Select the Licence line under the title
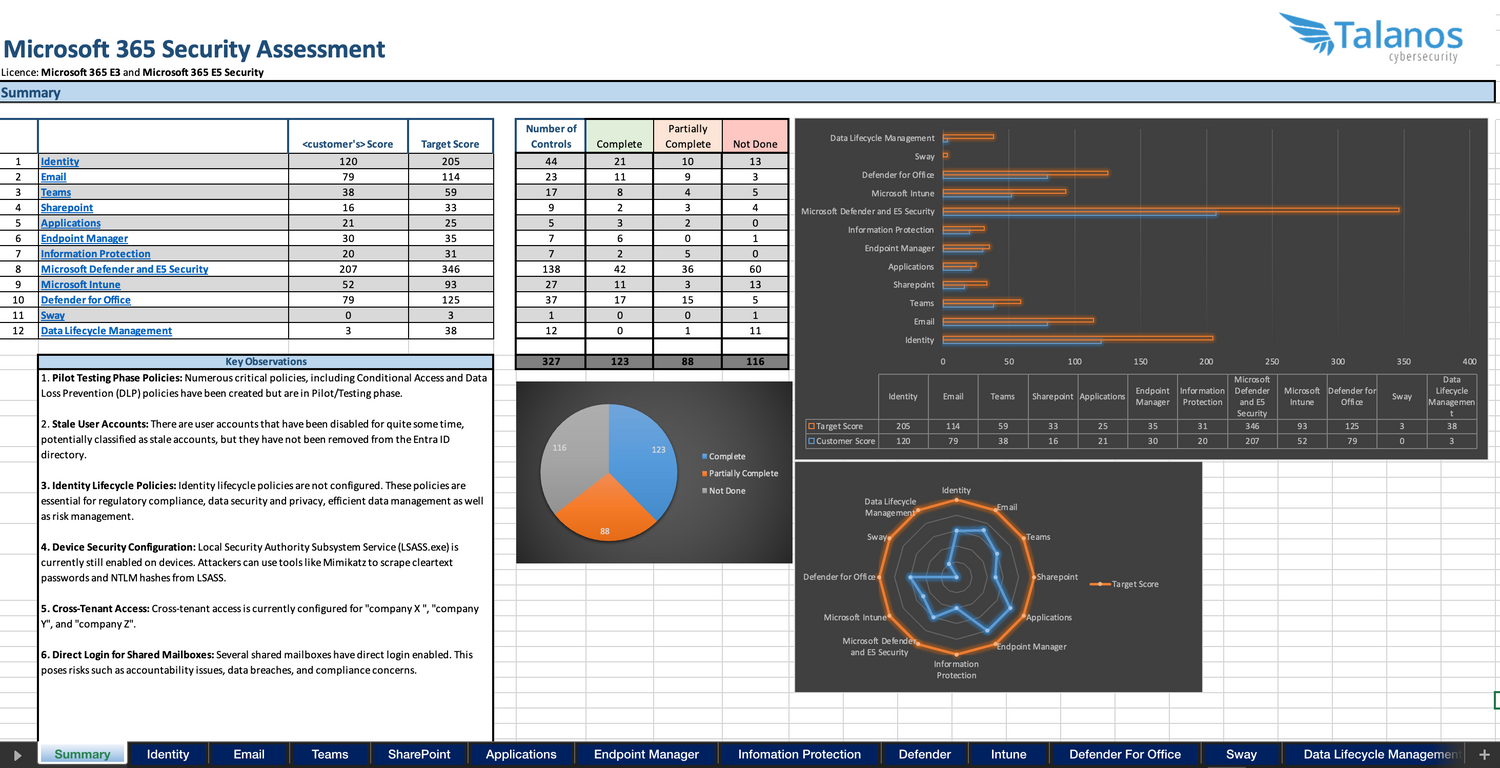 click(133, 72)
